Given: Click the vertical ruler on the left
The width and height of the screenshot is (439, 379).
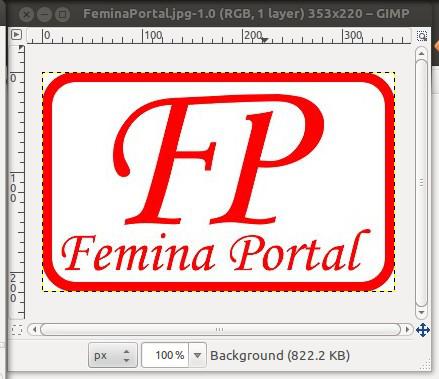Looking at the screenshot, I should click(x=17, y=183).
